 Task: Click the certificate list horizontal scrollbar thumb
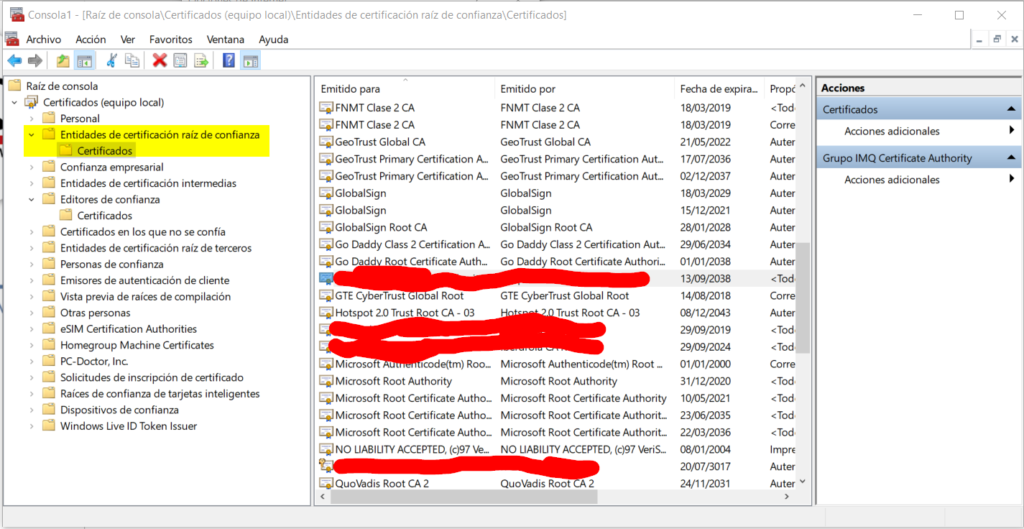click(464, 497)
